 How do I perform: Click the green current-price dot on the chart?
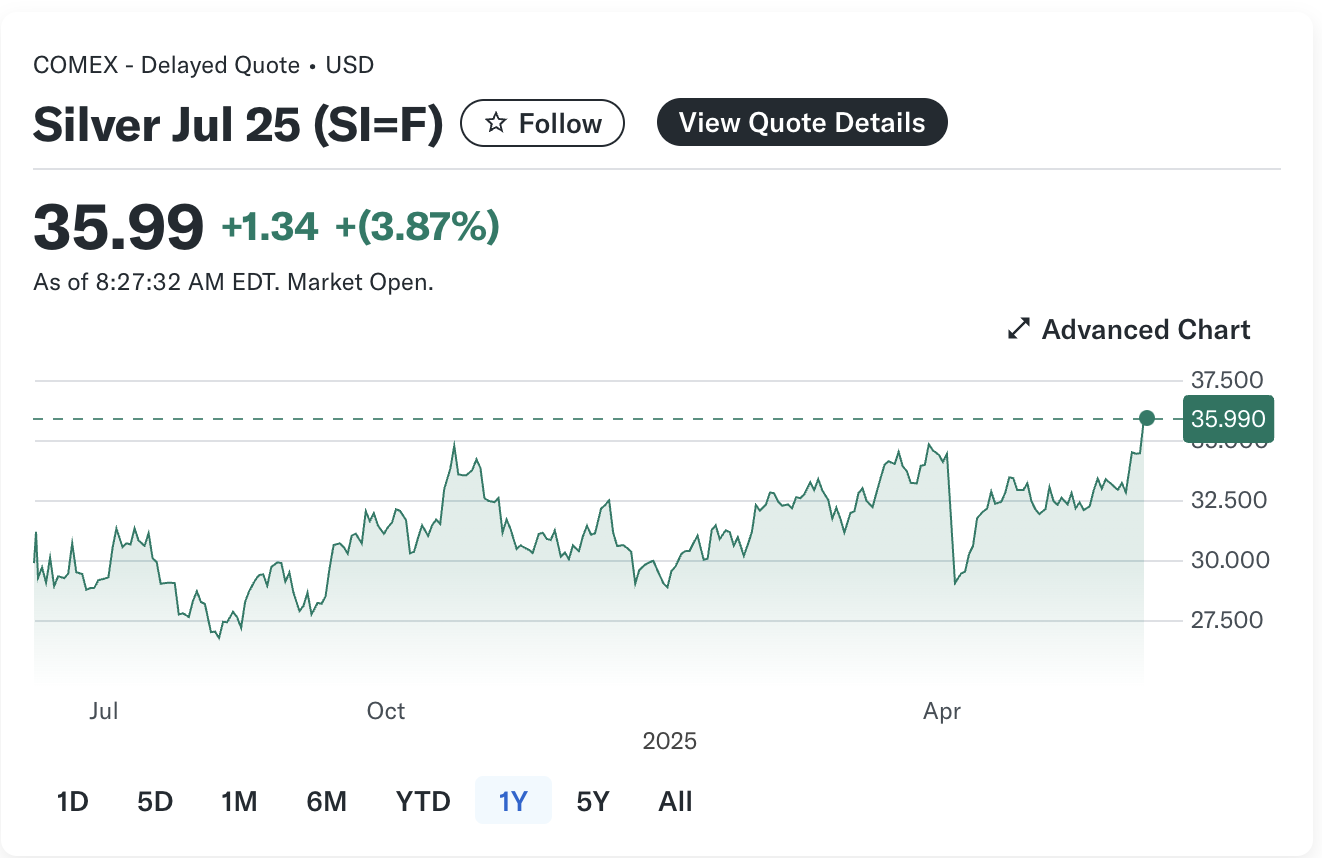click(x=1147, y=418)
